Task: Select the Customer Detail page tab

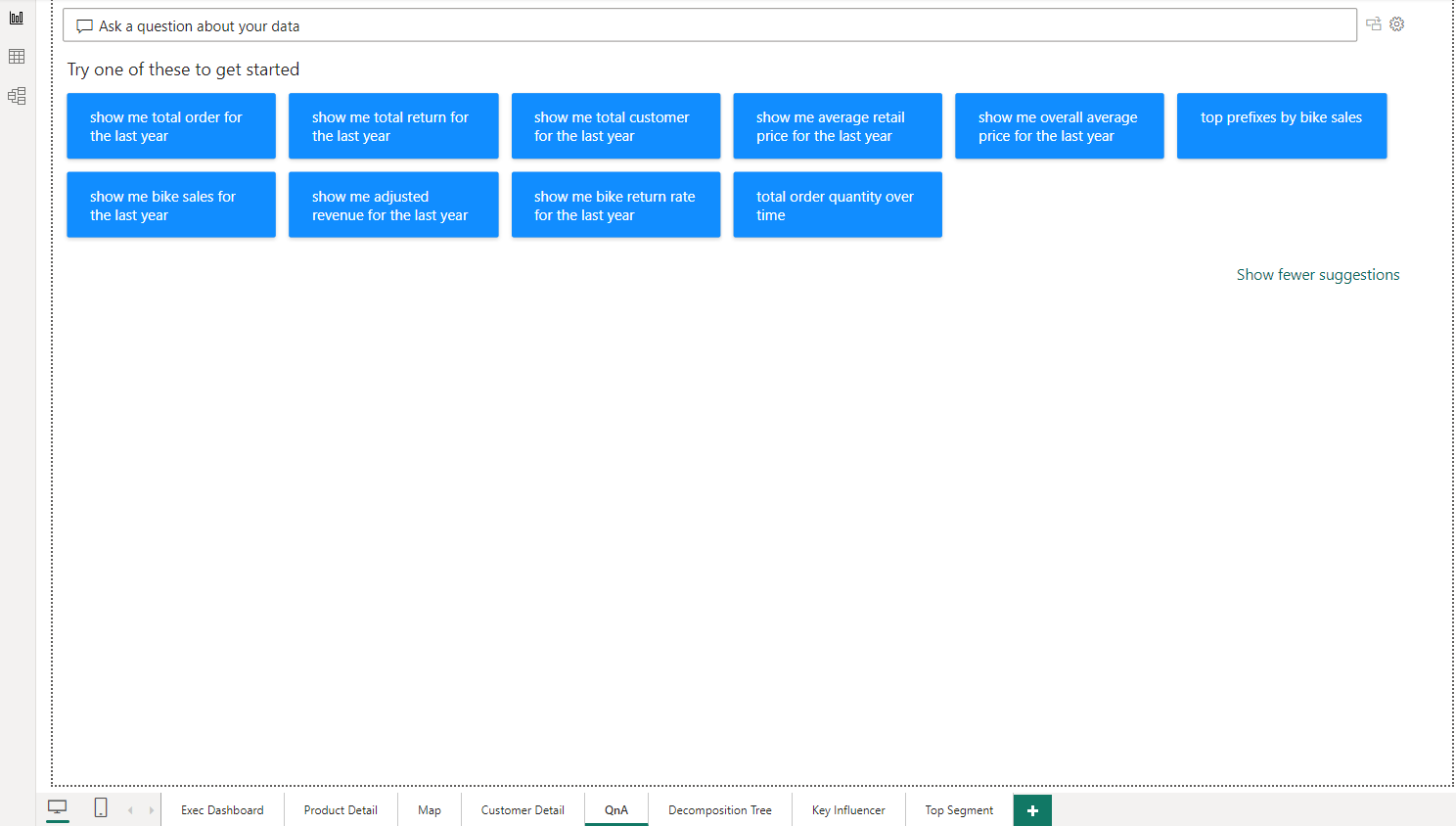Action: (x=523, y=810)
